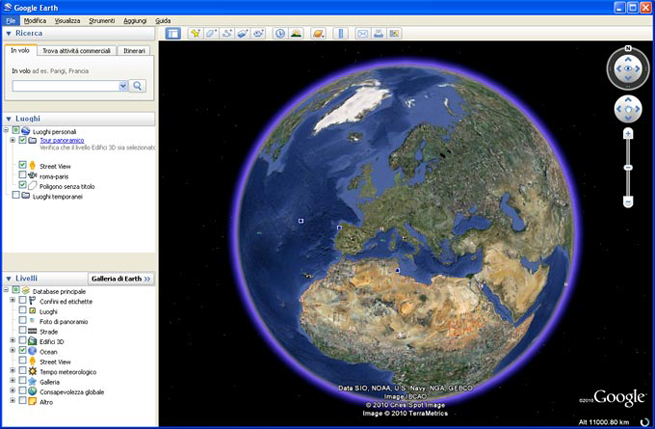This screenshot has width=655, height=429.
Task: Click the zoom out minus button
Action: 628,202
